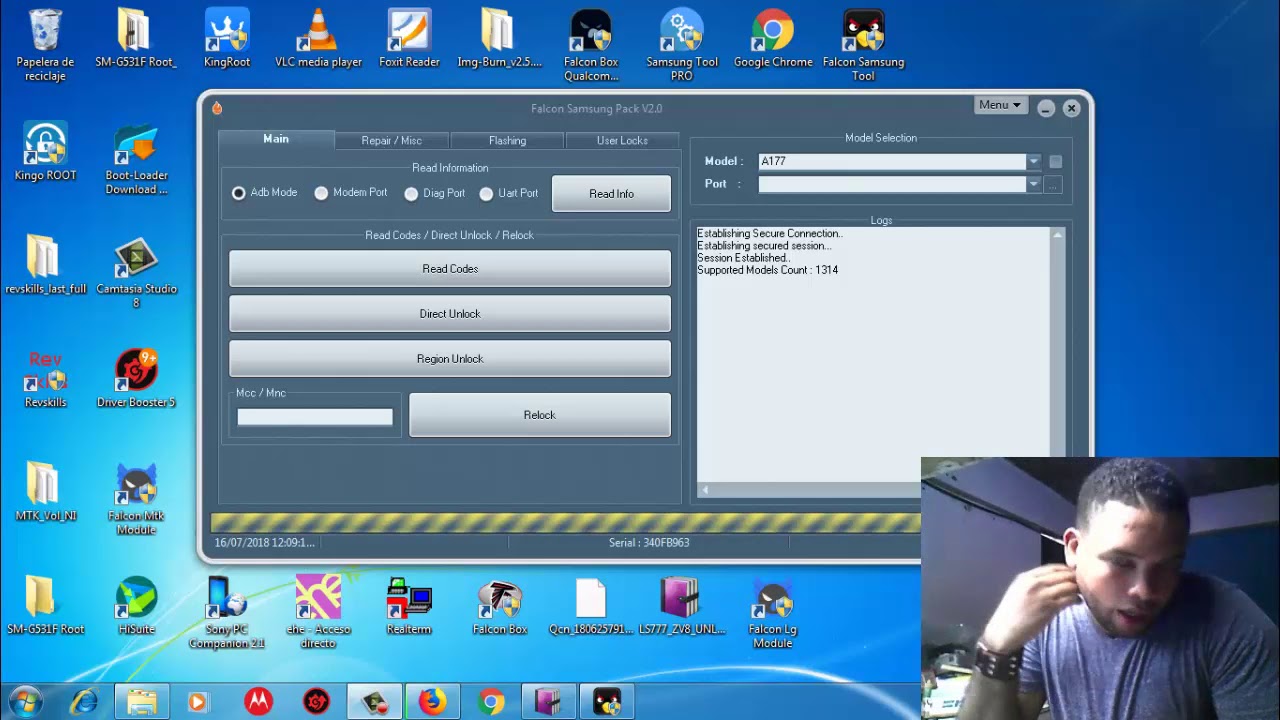Launch the Falcon Lg Module shortcut
1280x720 pixels.
coord(773,613)
